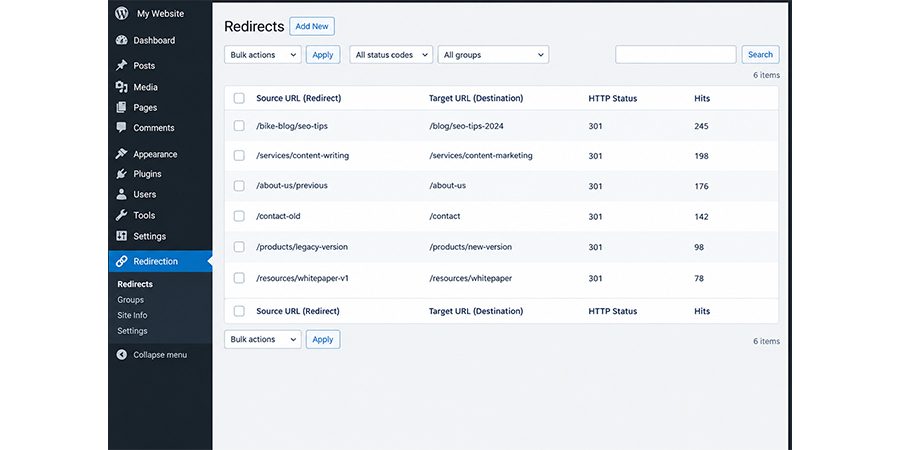Click the bottom Apply button
The width and height of the screenshot is (900, 450).
click(x=323, y=339)
